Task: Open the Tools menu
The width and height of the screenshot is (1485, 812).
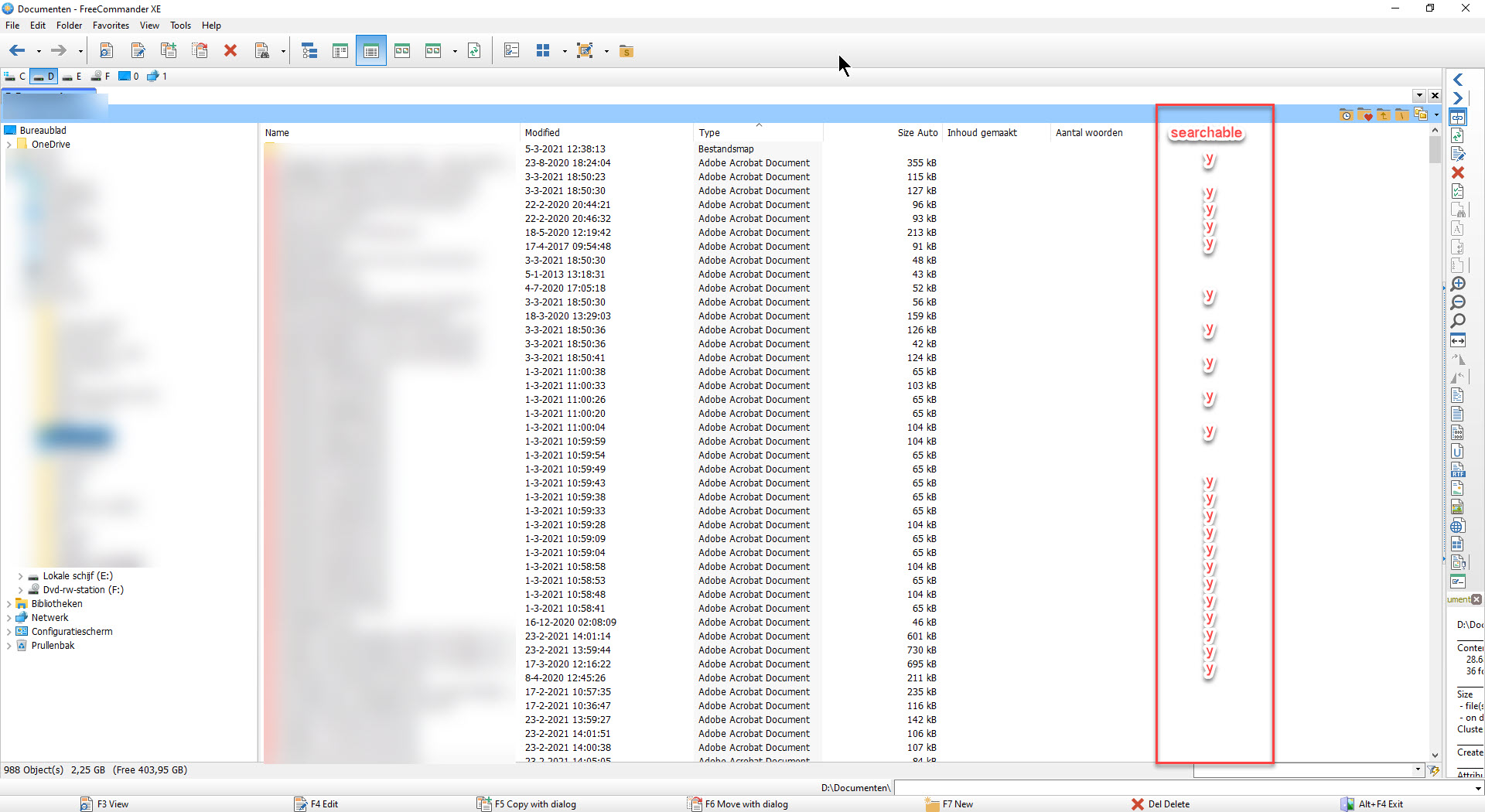Action: (180, 26)
